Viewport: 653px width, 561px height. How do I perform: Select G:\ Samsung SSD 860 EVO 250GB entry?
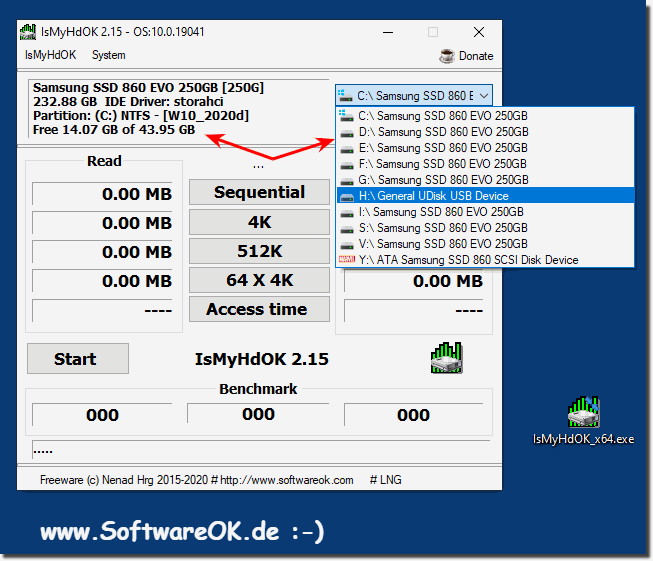click(x=485, y=180)
